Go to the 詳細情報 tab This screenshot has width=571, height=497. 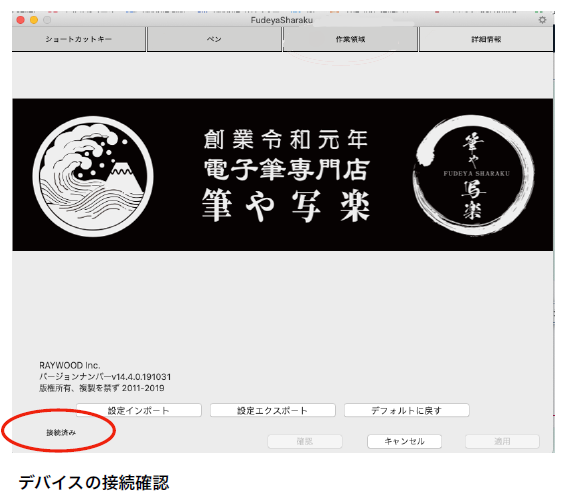[x=486, y=39]
